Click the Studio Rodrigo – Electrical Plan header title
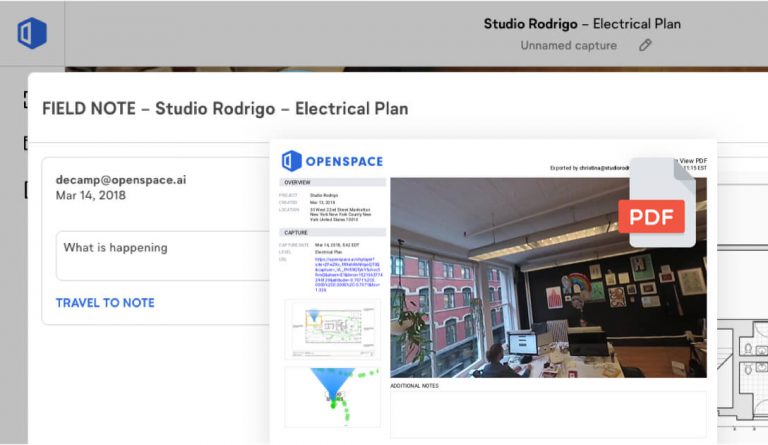 (x=583, y=24)
